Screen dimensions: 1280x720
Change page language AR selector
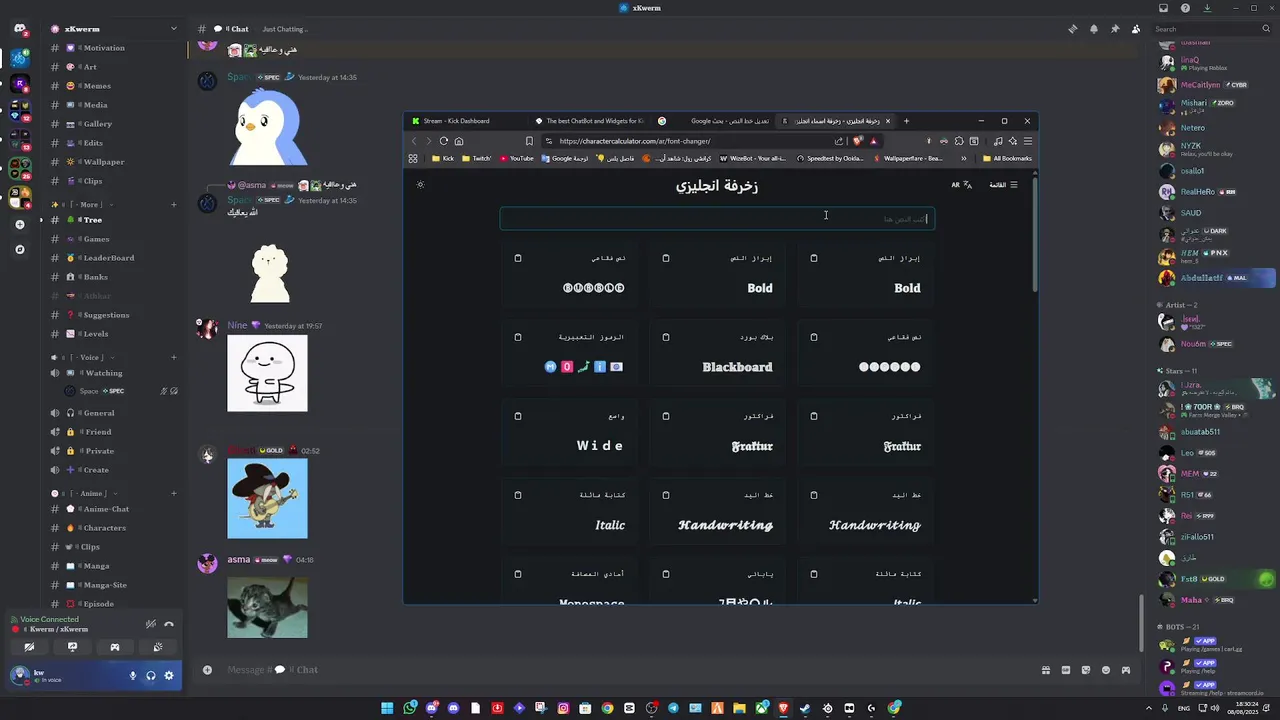pyautogui.click(x=961, y=185)
